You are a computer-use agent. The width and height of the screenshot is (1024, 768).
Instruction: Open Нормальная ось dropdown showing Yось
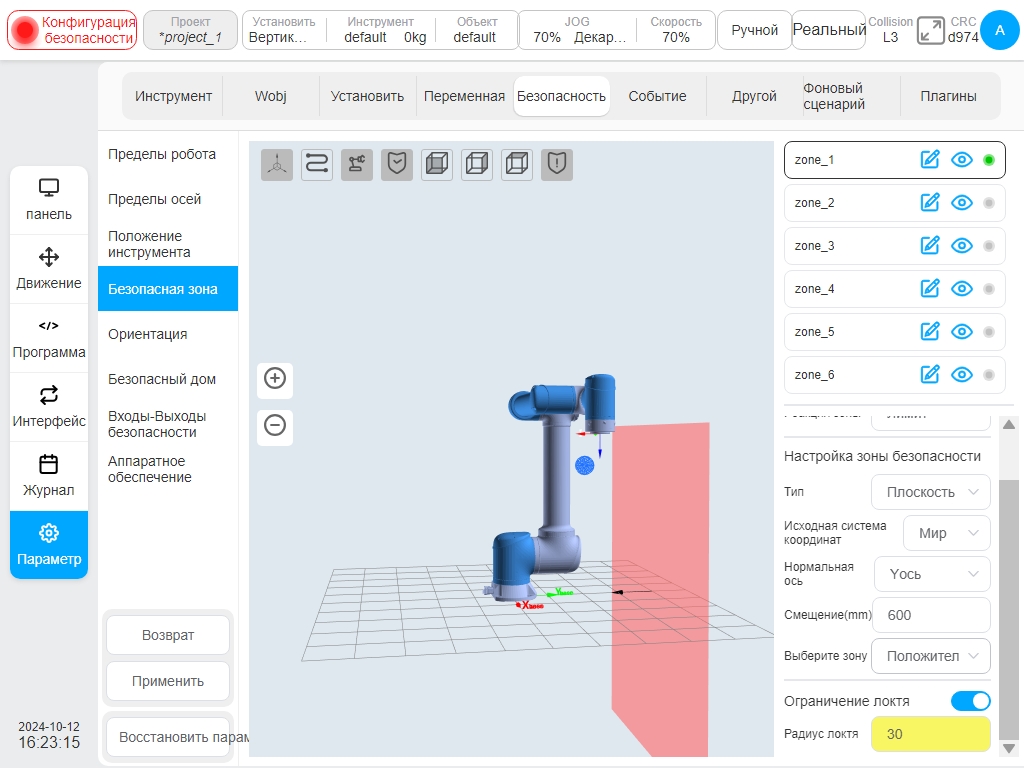coord(932,574)
